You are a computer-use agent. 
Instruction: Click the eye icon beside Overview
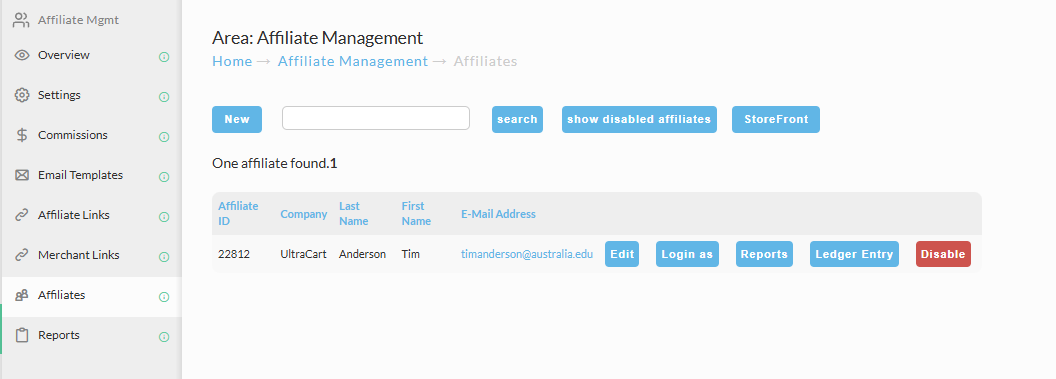click(x=22, y=55)
